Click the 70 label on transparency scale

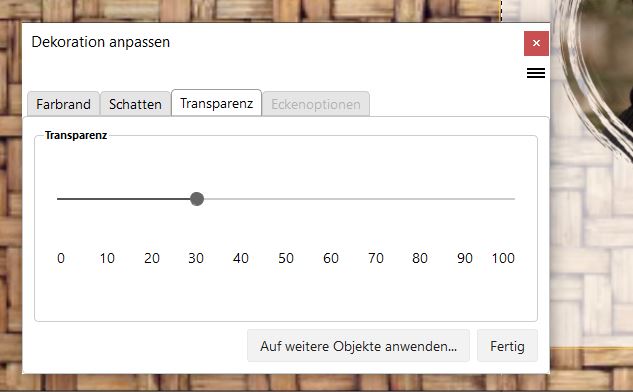[375, 258]
